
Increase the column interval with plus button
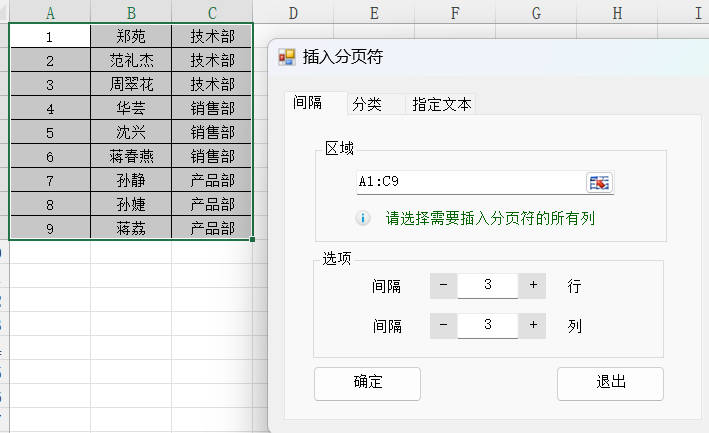[x=533, y=326]
